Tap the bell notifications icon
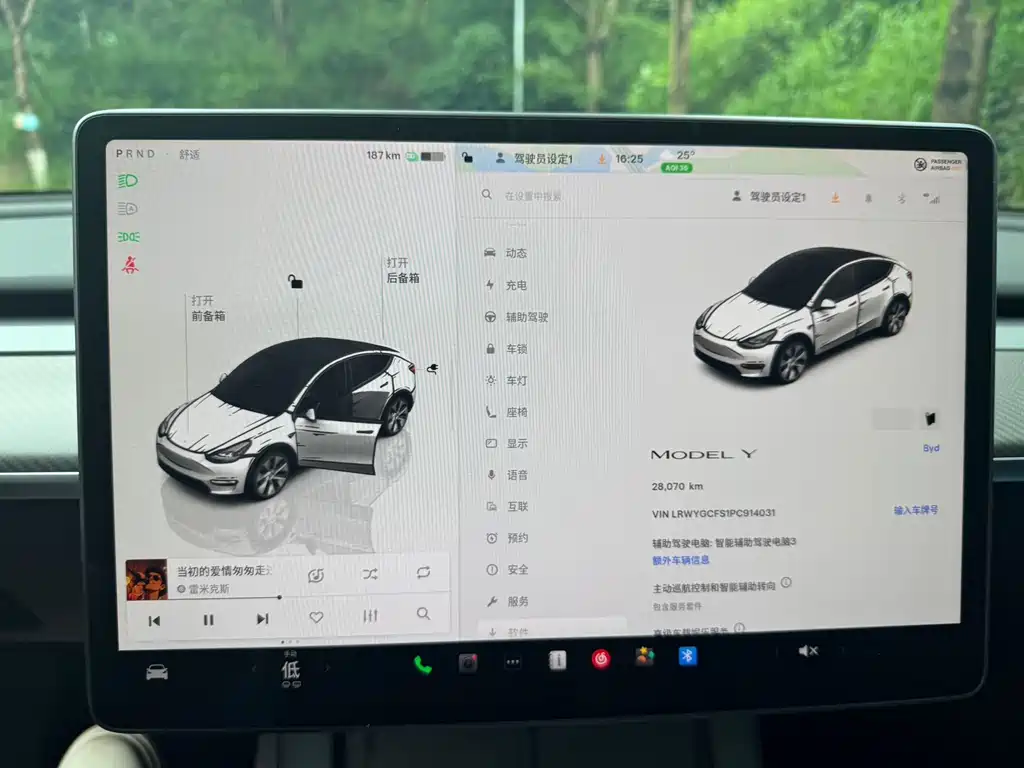The image size is (1024, 768). [868, 199]
